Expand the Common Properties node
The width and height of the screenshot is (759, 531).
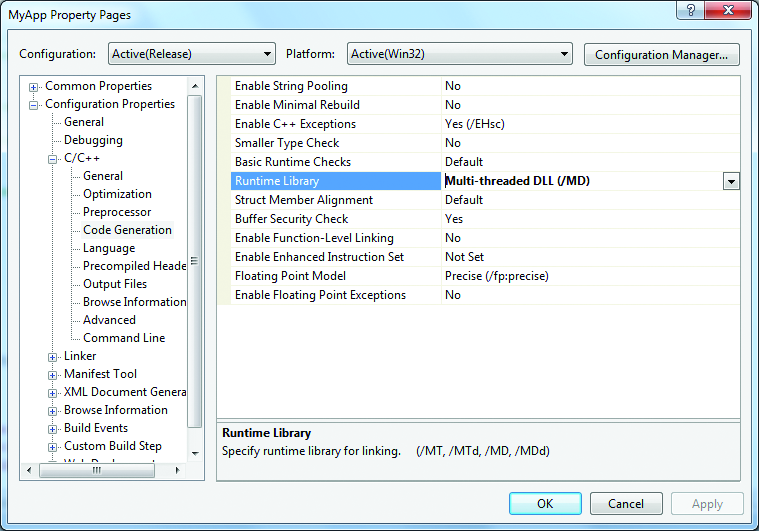(x=34, y=86)
